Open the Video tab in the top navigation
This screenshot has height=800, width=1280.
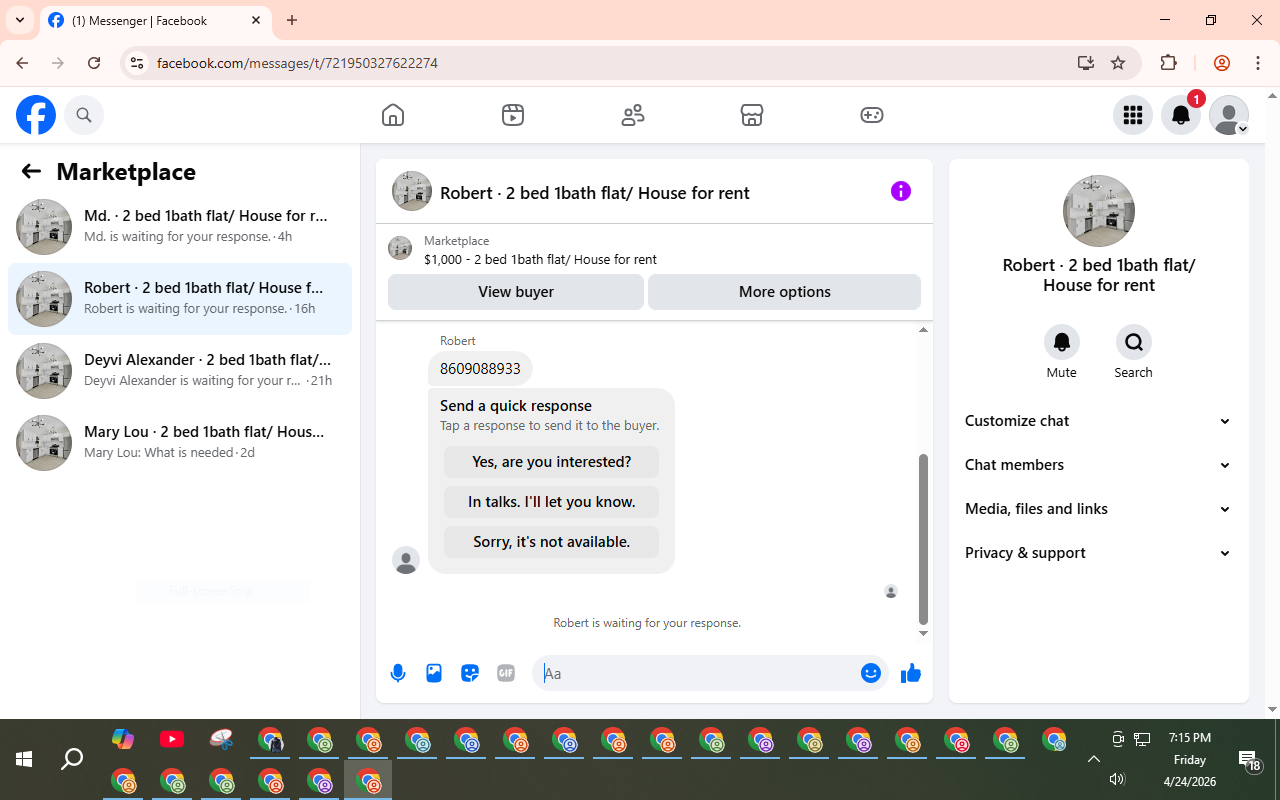513,115
